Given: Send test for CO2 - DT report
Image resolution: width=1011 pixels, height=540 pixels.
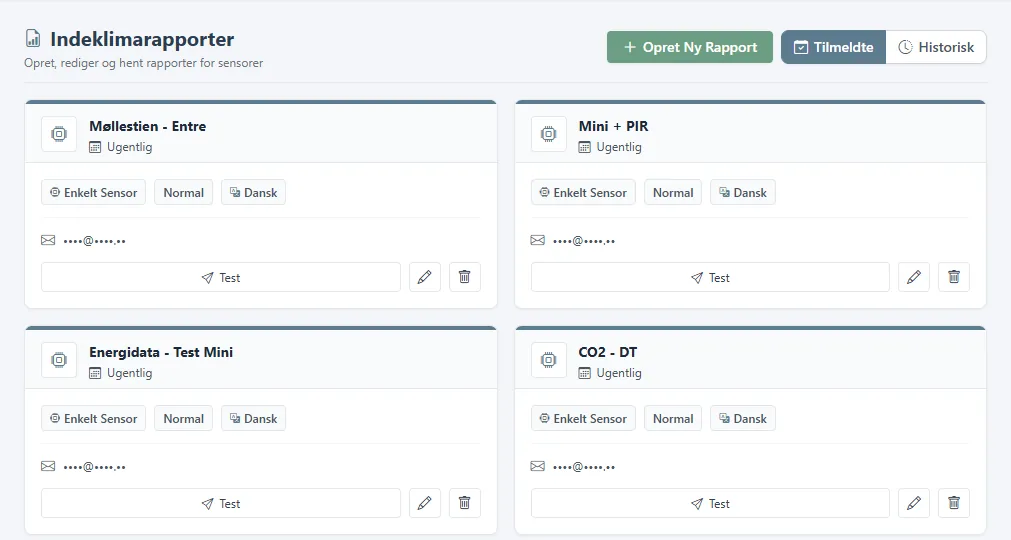Looking at the screenshot, I should coord(710,503).
